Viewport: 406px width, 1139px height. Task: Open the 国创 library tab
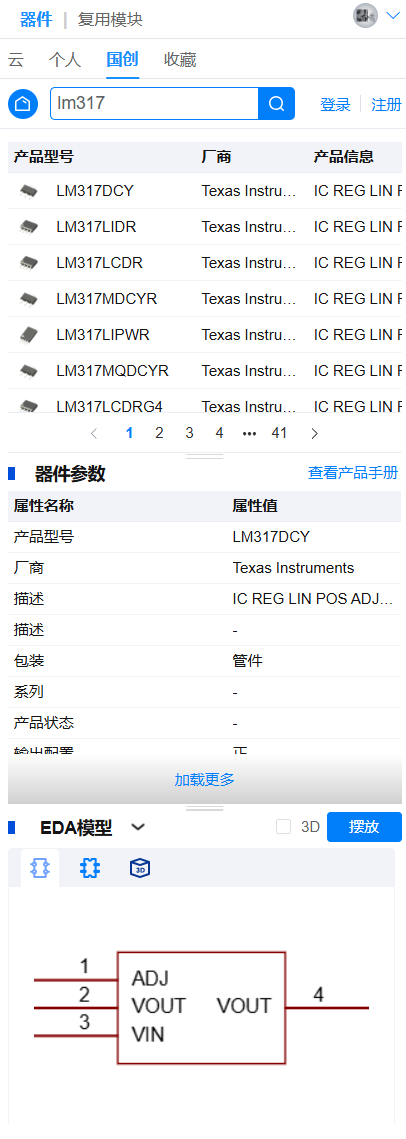[x=122, y=60]
